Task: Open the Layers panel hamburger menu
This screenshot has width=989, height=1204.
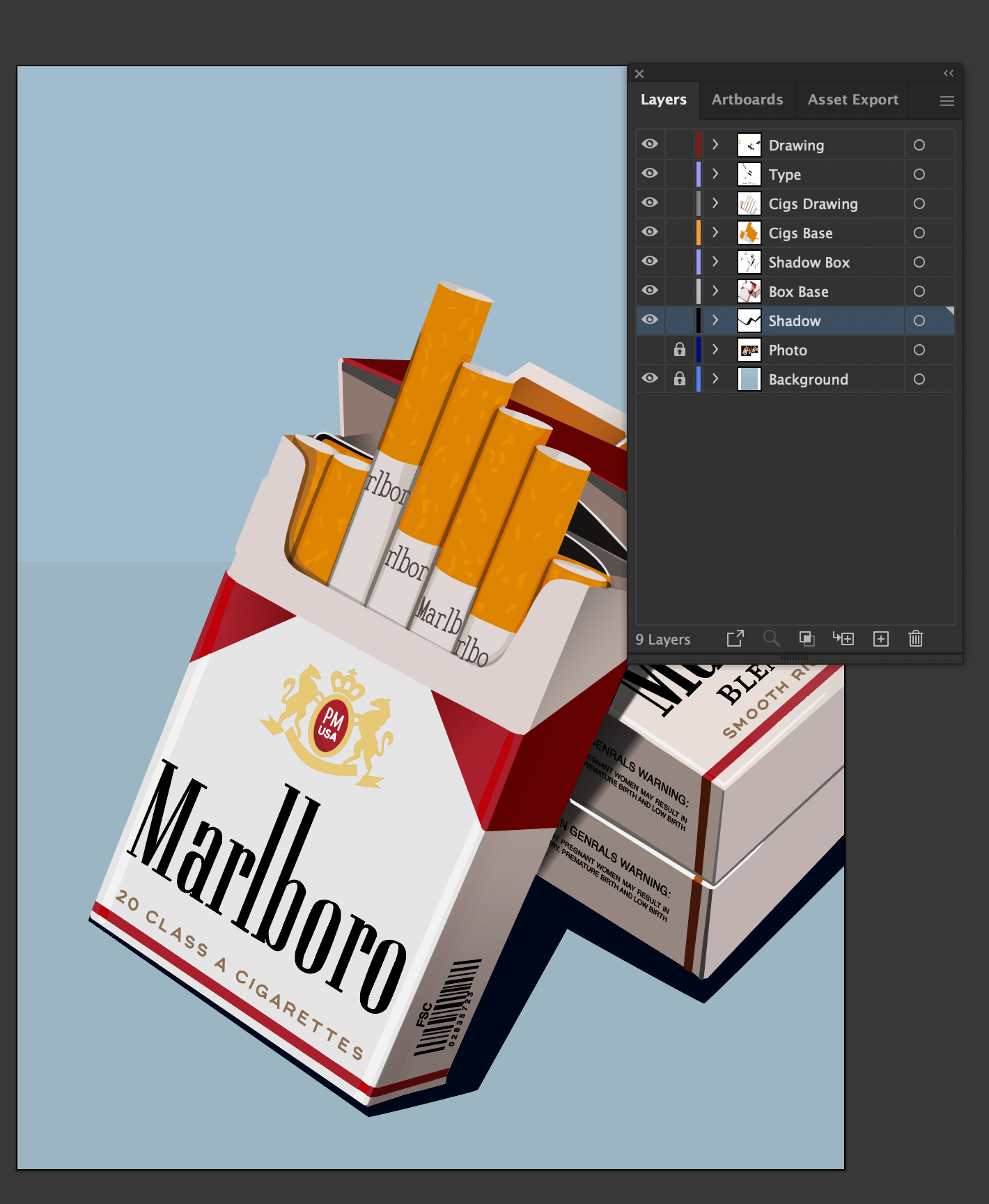Action: click(947, 101)
